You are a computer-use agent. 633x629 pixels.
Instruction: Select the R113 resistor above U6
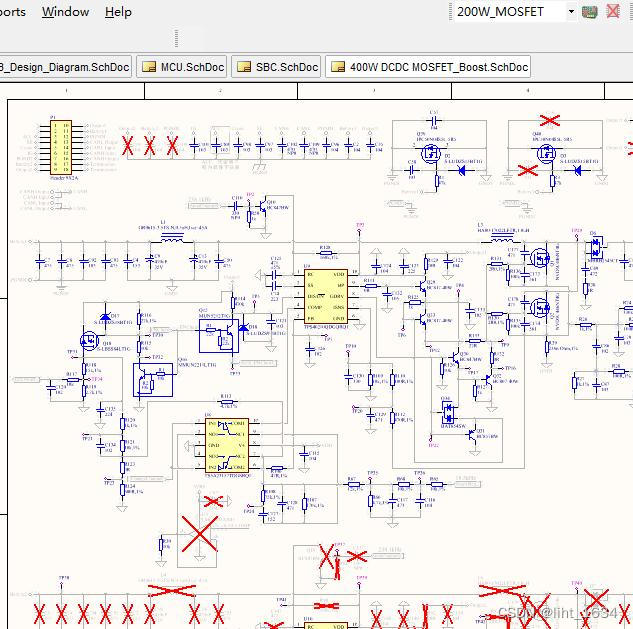point(227,402)
